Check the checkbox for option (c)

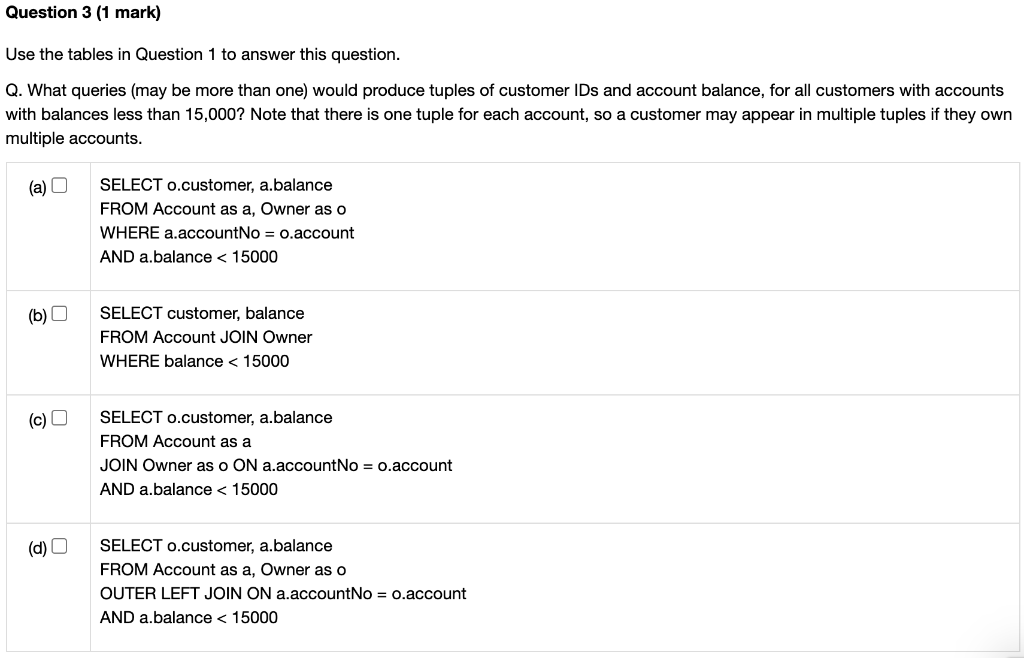pos(59,416)
